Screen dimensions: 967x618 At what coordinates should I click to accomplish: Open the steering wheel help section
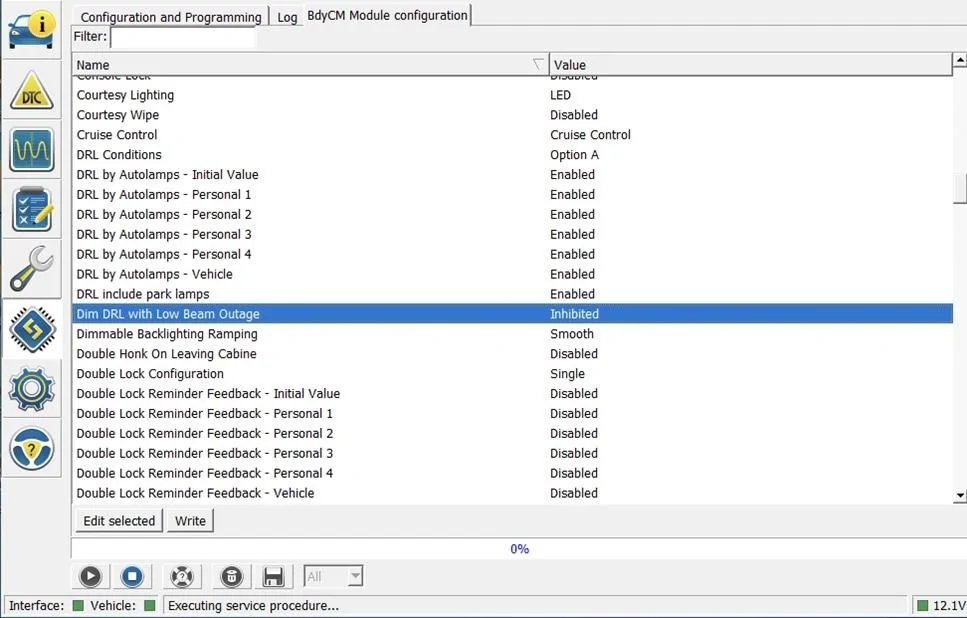click(32, 448)
